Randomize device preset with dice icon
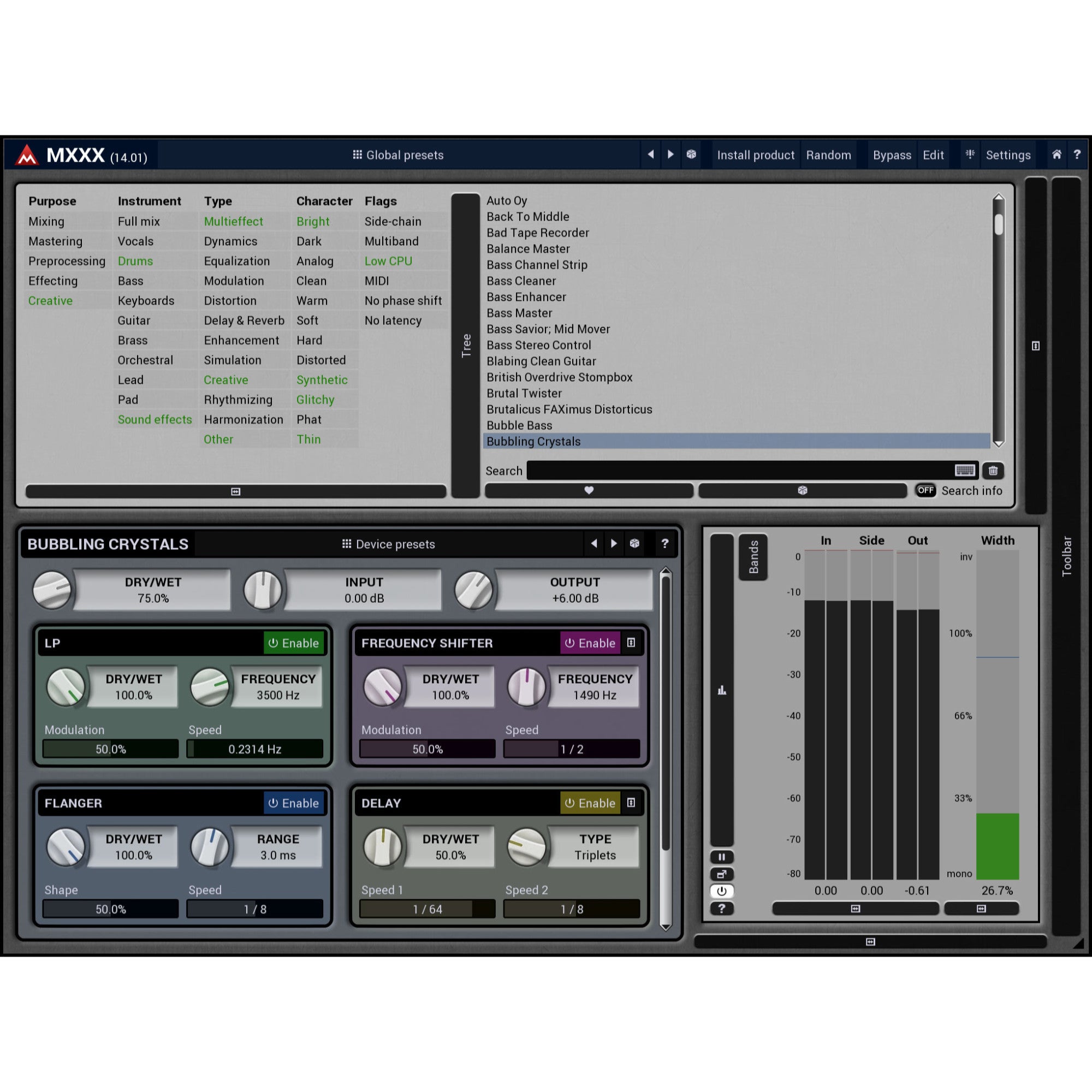This screenshot has height=1092, width=1092. point(635,544)
